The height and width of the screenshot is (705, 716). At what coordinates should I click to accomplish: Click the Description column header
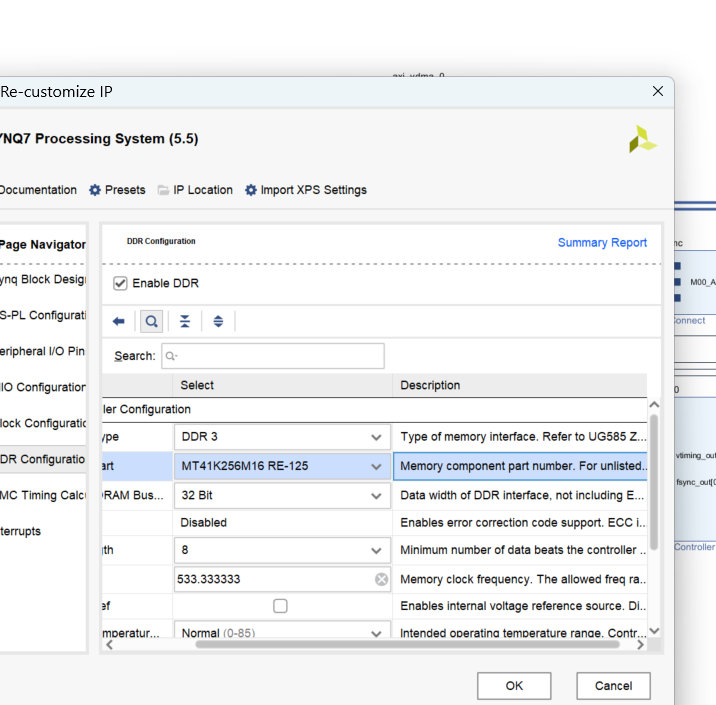[520, 385]
